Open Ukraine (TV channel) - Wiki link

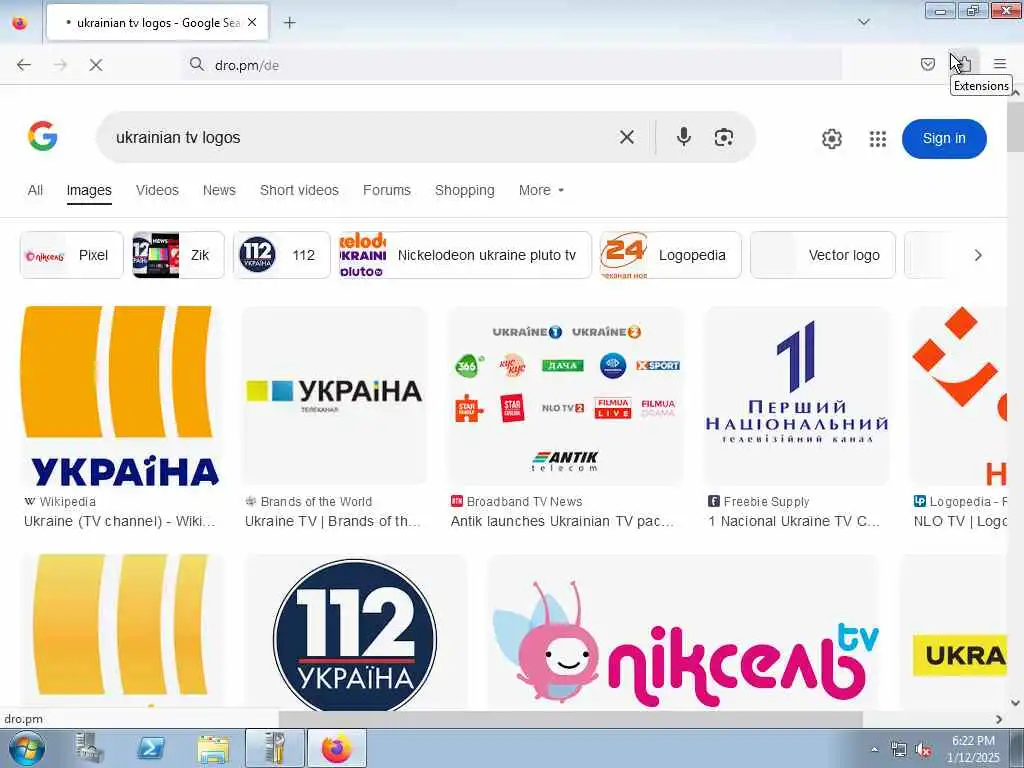[120, 521]
